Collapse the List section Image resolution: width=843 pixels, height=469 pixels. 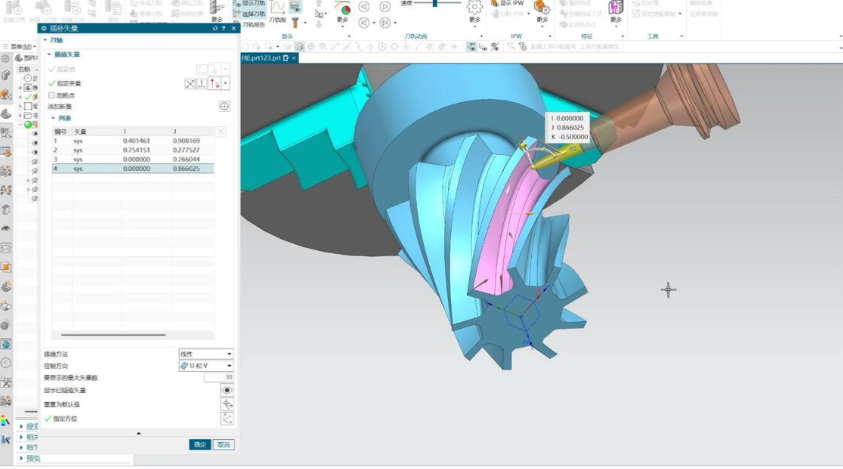(x=53, y=118)
